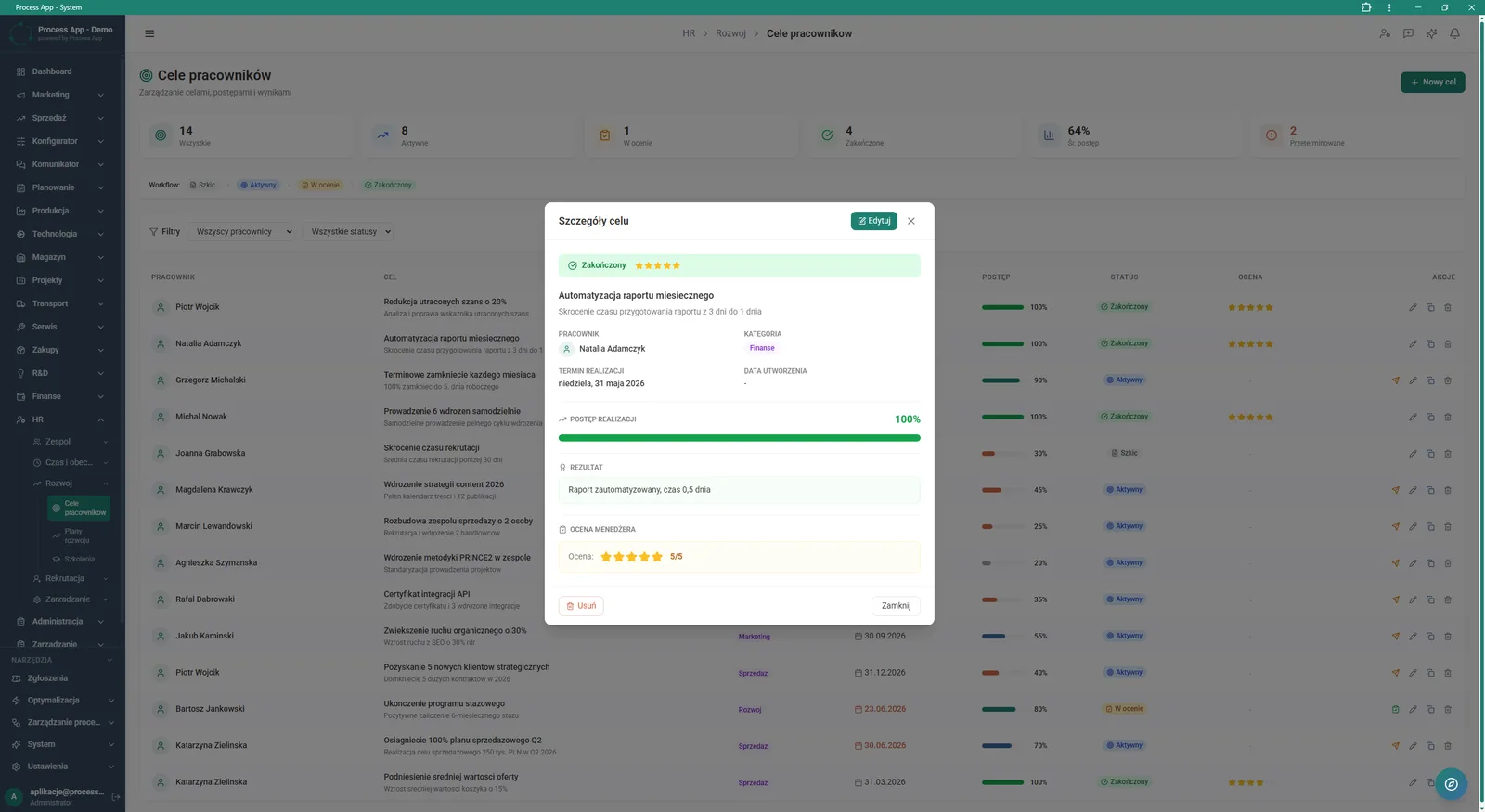The width and height of the screenshot is (1485, 812).
Task: Open the Ustawienia sidebar menu
Action: (62, 767)
